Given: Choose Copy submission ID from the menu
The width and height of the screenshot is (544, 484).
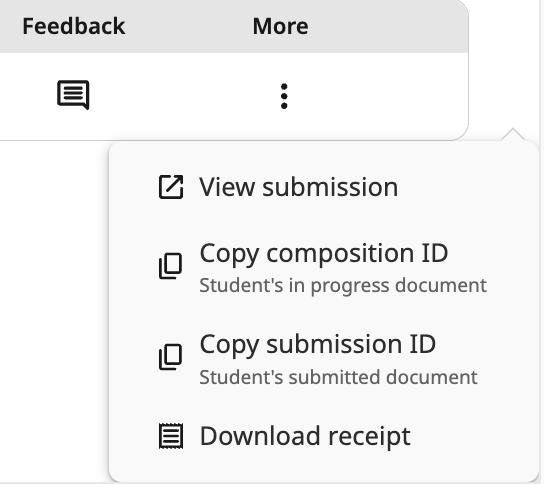Looking at the screenshot, I should (x=323, y=359).
